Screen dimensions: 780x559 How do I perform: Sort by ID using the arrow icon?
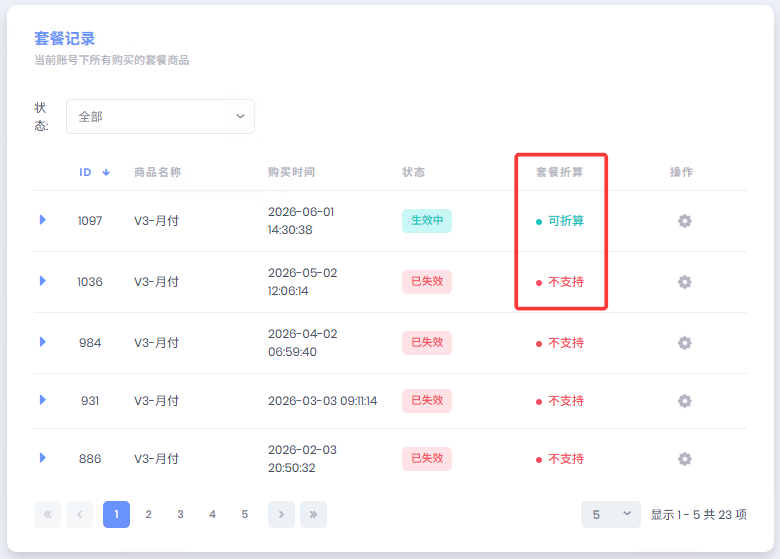click(x=106, y=173)
